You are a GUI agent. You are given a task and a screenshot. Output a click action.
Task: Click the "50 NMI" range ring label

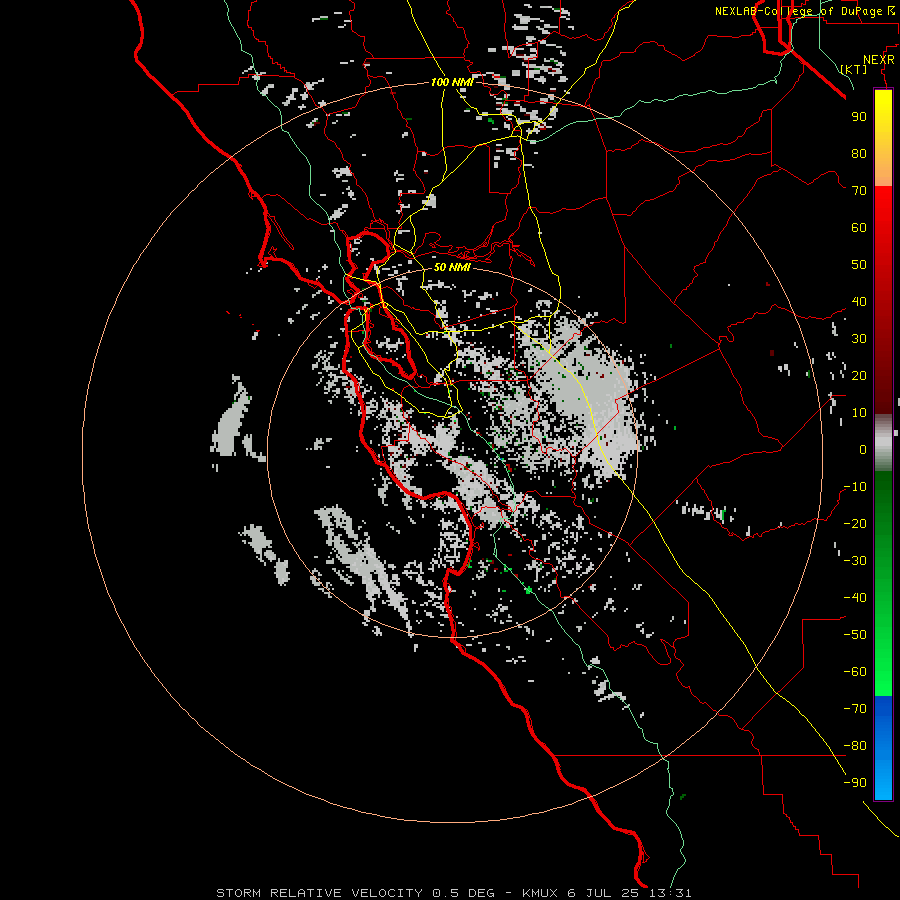coord(452,267)
